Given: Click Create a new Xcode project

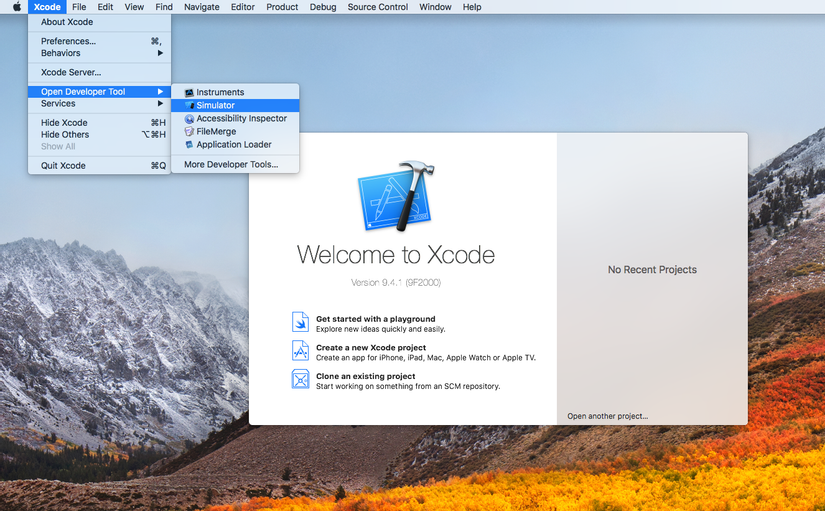Looking at the screenshot, I should (x=371, y=347).
